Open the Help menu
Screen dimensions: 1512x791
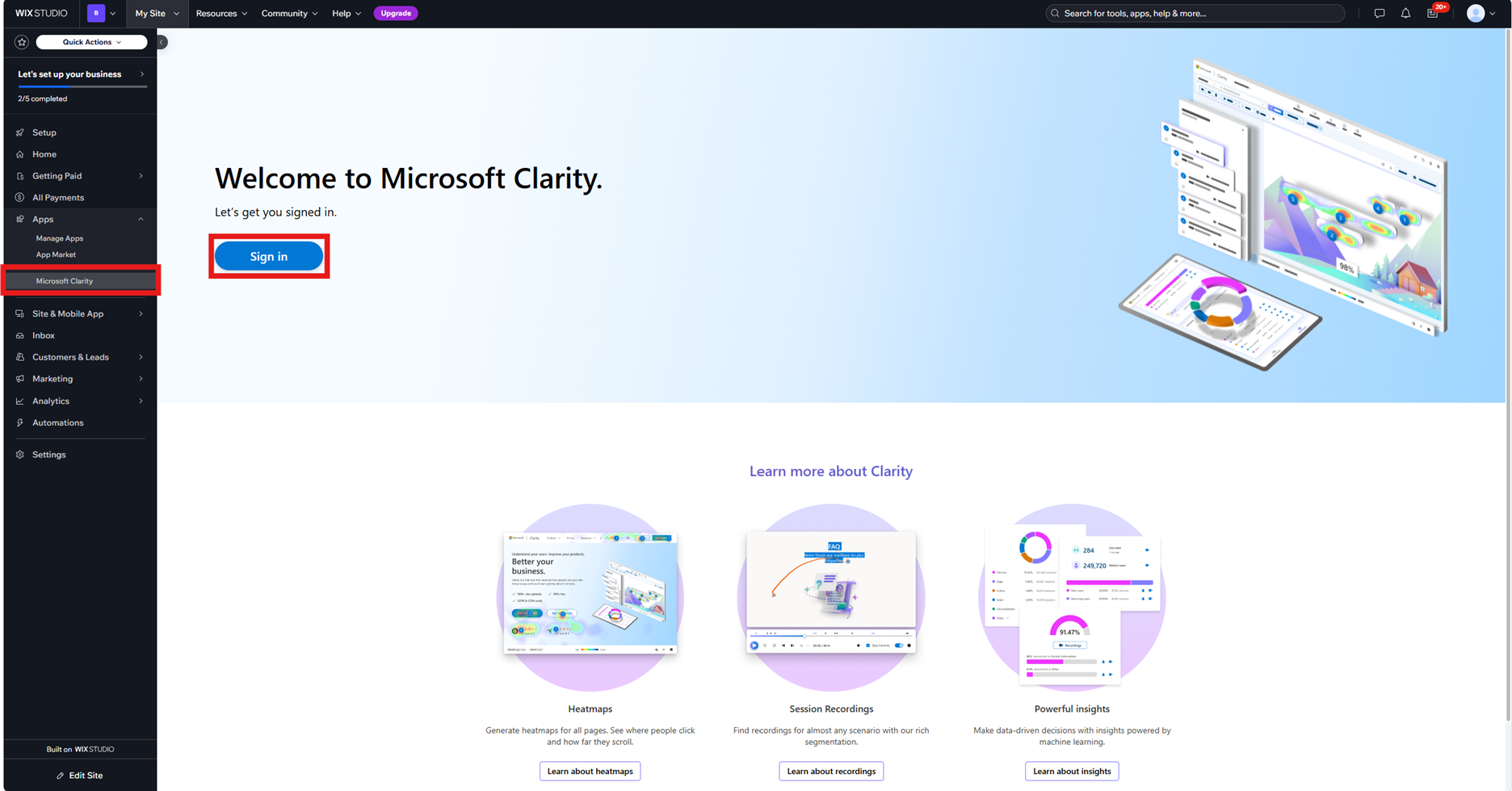(346, 13)
